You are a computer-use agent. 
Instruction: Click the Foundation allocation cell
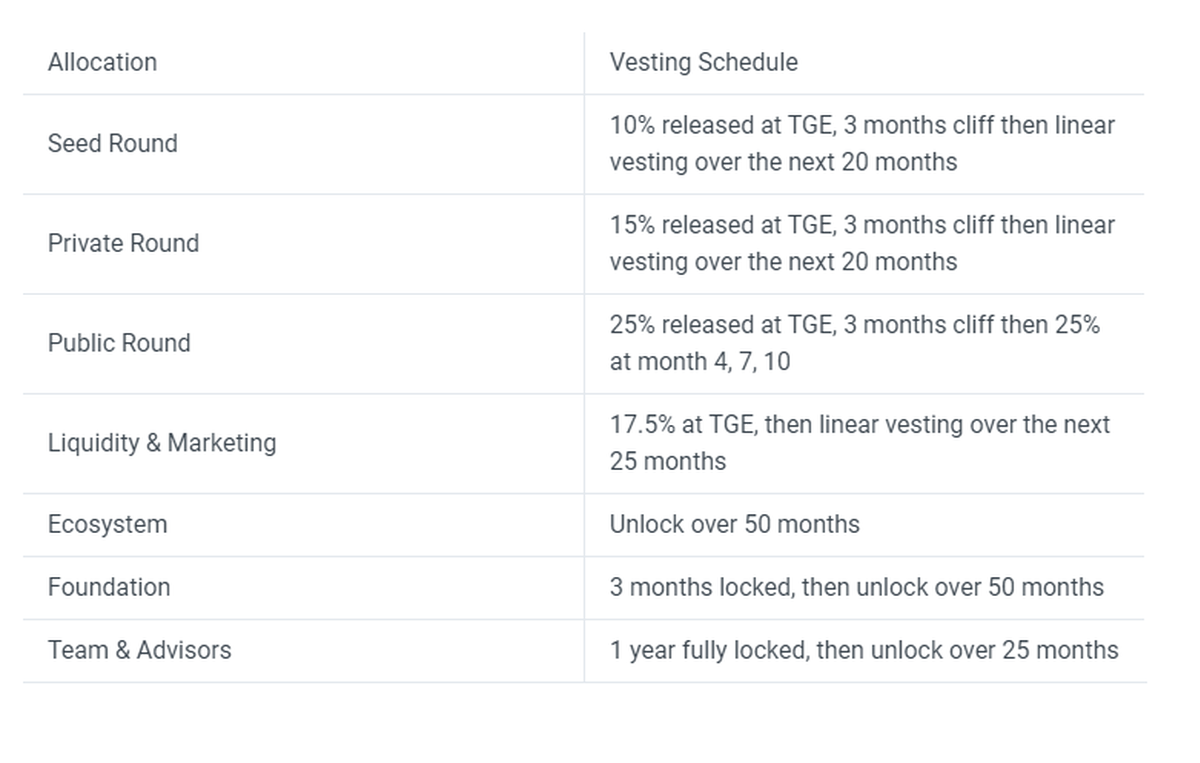109,587
